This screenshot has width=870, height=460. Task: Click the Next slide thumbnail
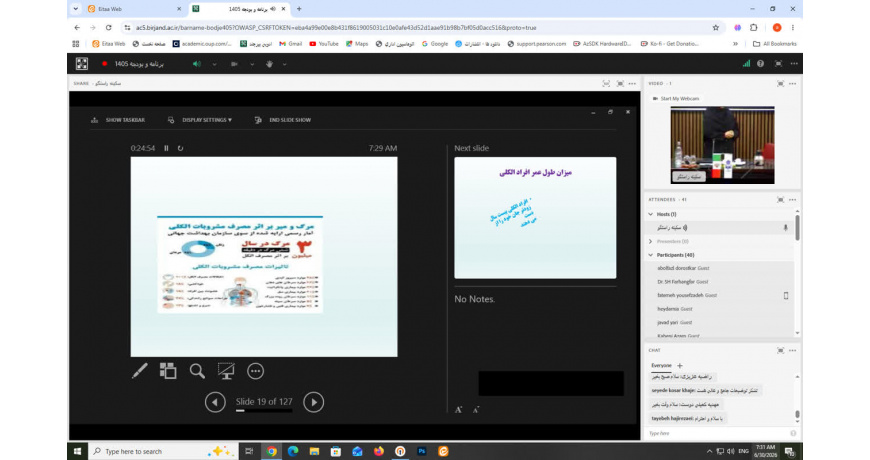[535, 218]
